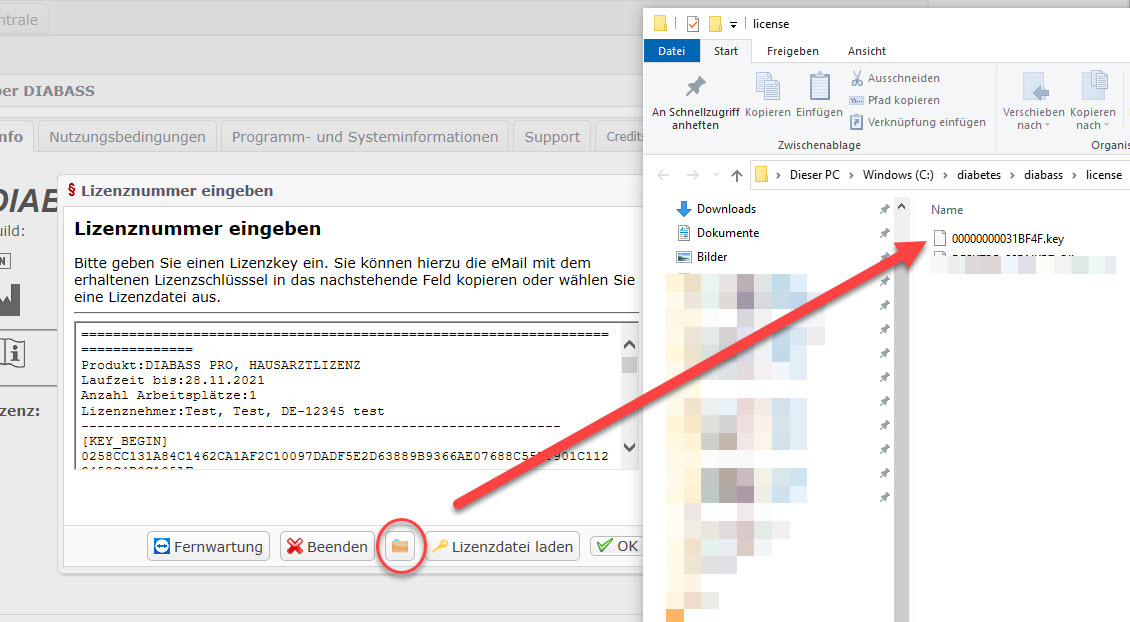Click the navigation pane up arrow
Image resolution: width=1130 pixels, height=622 pixels.
pos(902,207)
